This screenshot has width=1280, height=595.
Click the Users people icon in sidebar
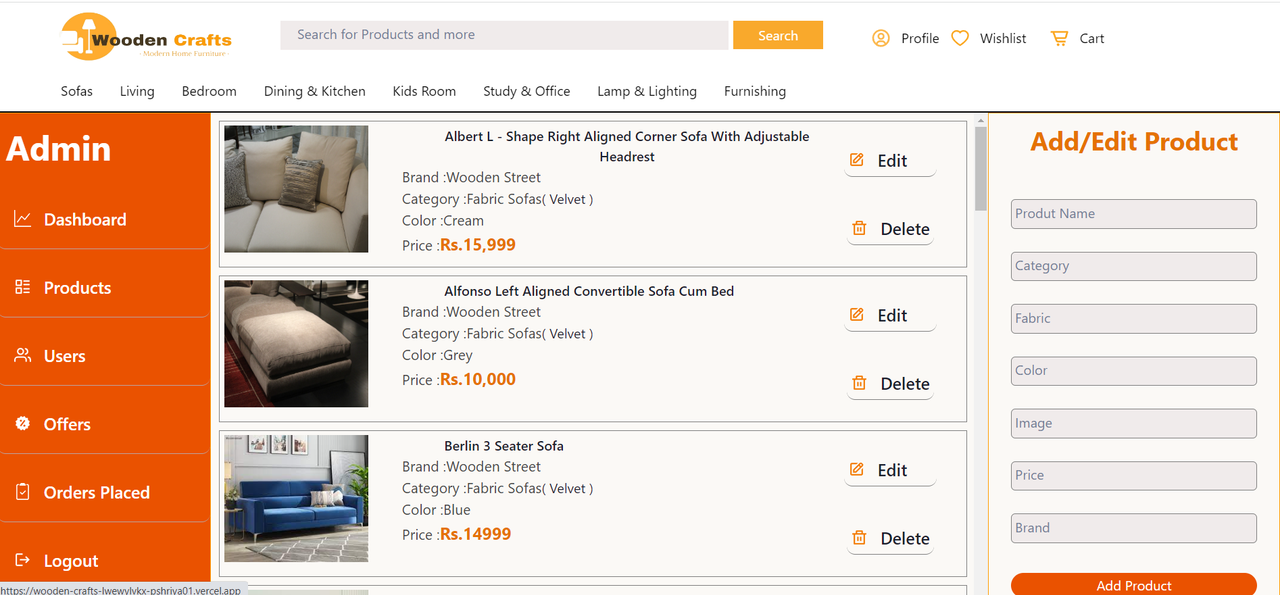click(23, 356)
